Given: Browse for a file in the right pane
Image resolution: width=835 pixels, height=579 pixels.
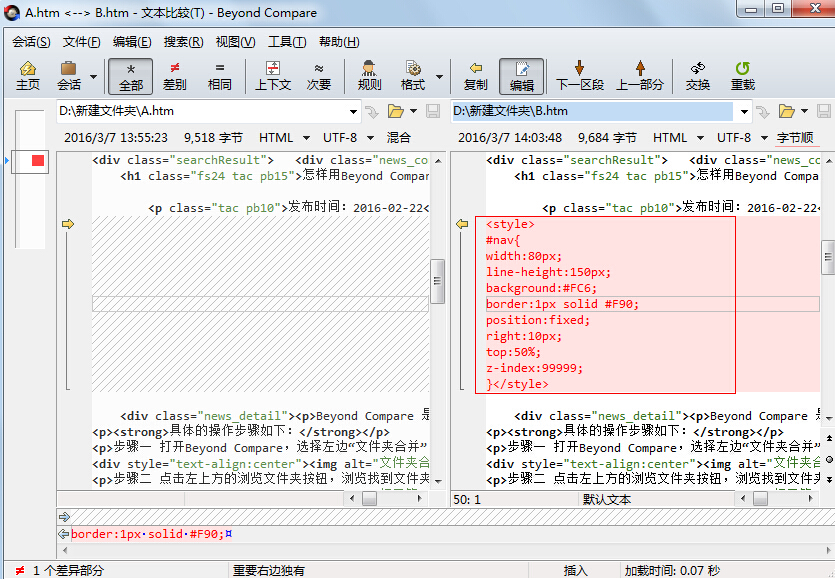Looking at the screenshot, I should click(789, 113).
